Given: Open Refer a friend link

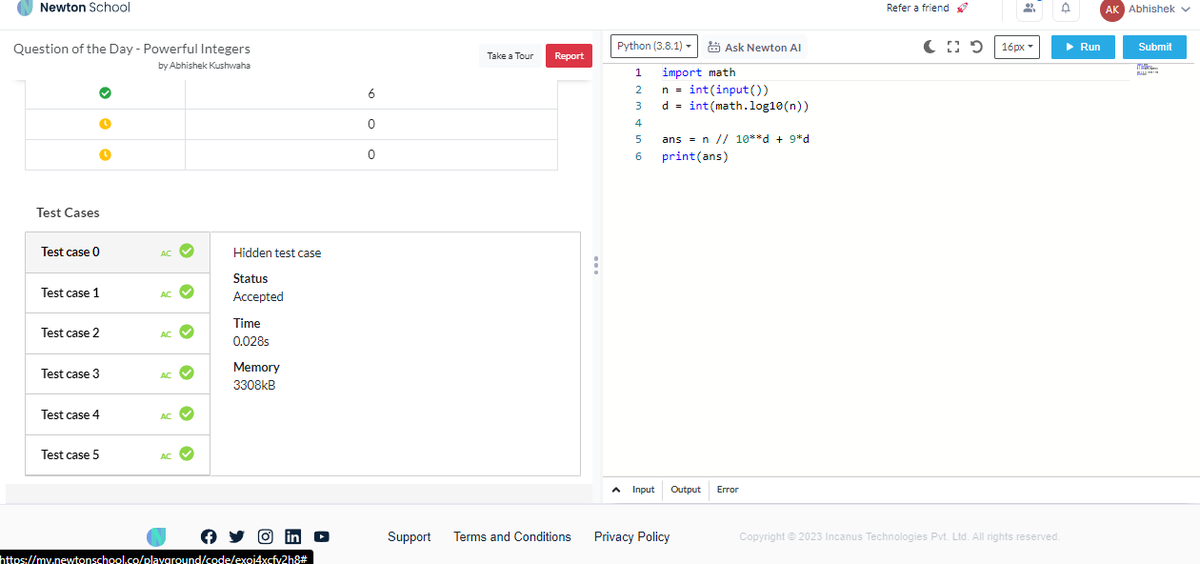Looking at the screenshot, I should [918, 8].
